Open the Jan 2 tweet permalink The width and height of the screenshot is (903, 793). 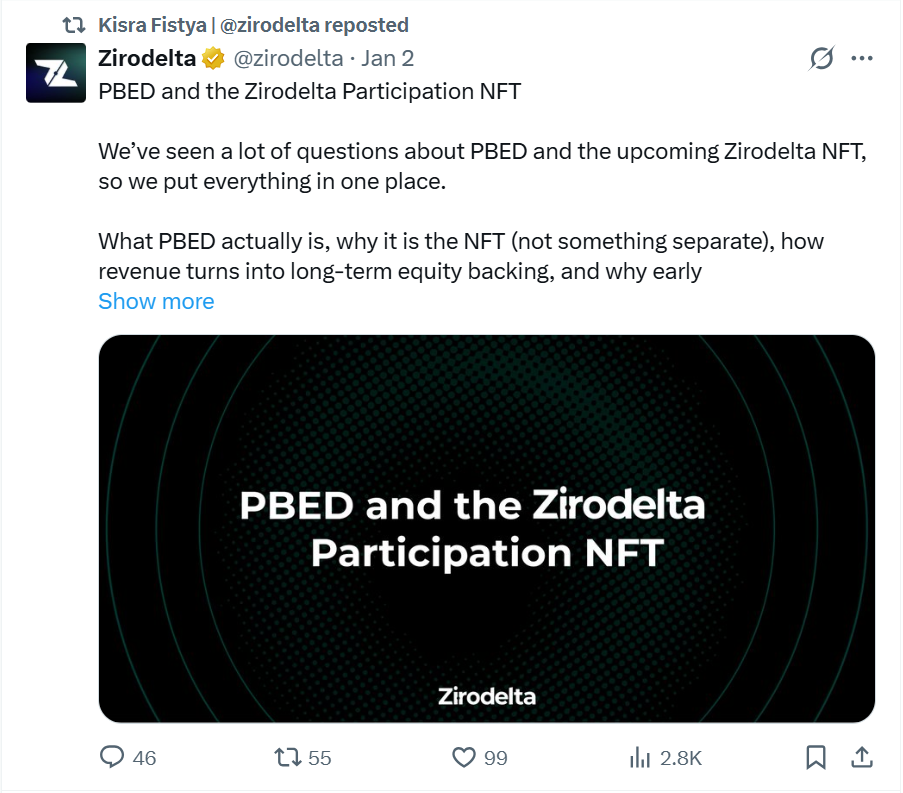pyautogui.click(x=386, y=58)
